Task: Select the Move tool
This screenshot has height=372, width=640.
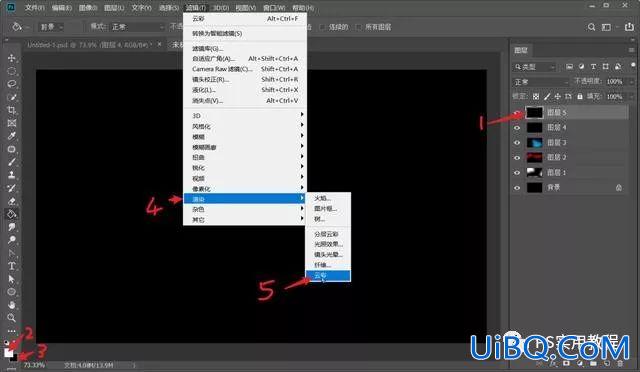Action: (x=11, y=58)
